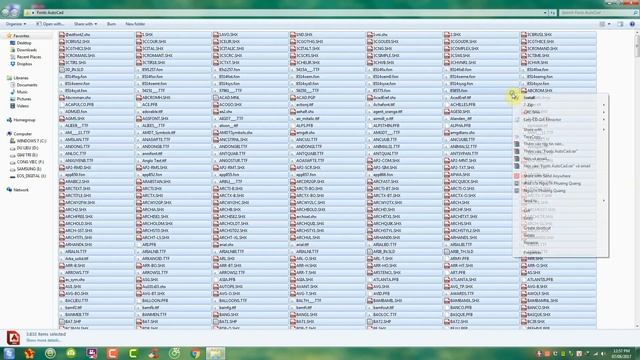Open the Share with toolbar dropdown
640x360 pixels.
[x=85, y=24]
